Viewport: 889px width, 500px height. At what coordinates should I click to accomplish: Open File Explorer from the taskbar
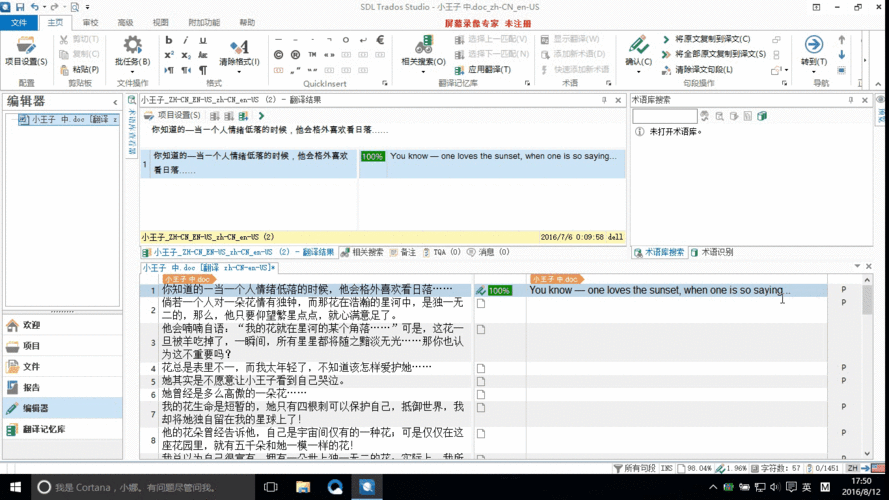(x=303, y=487)
